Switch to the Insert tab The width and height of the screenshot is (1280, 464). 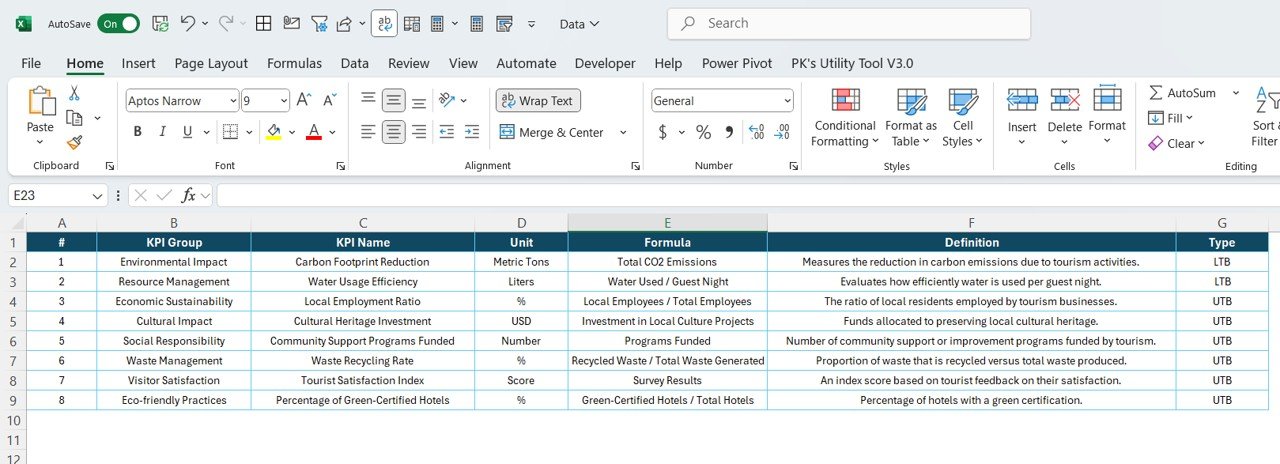138,63
